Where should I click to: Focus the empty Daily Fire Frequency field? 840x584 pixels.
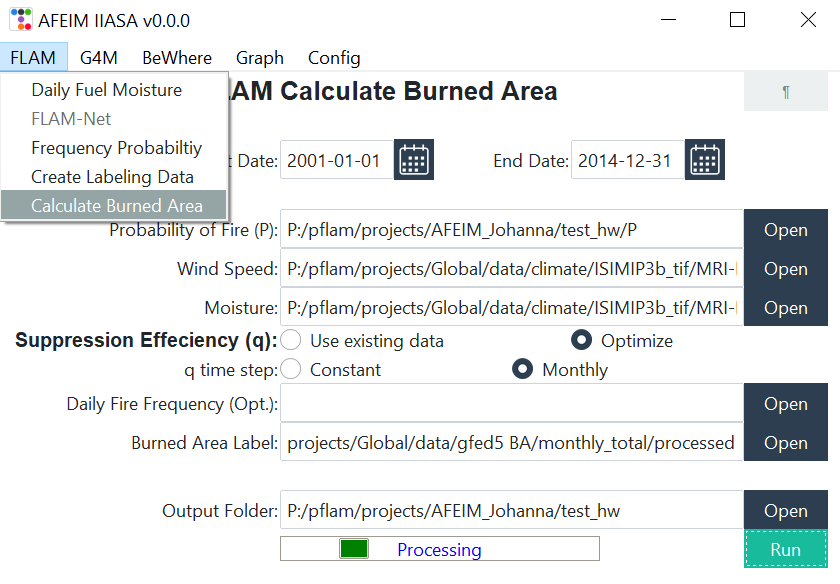tap(512, 403)
